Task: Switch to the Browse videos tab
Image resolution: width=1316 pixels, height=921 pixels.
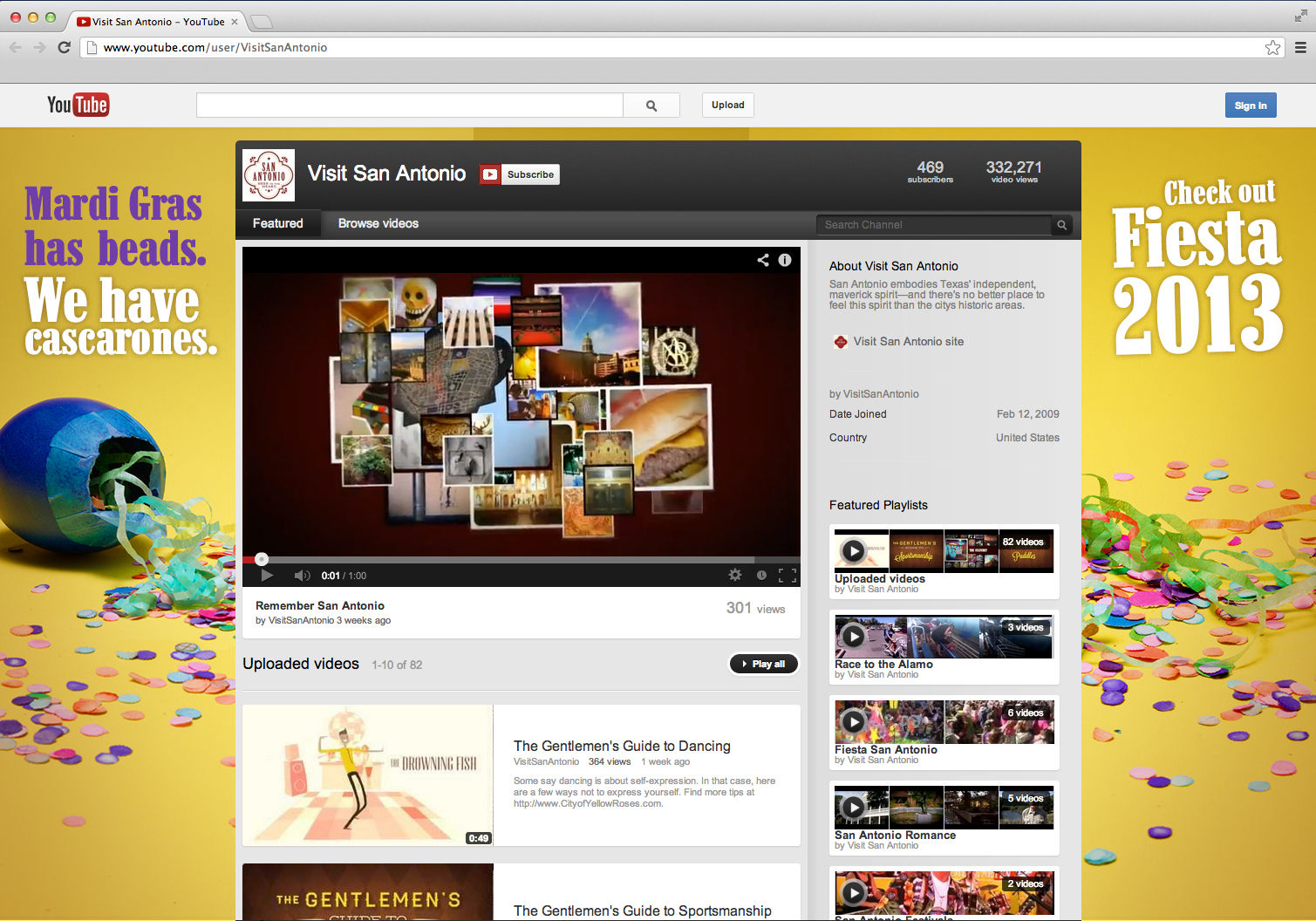Action: [378, 223]
